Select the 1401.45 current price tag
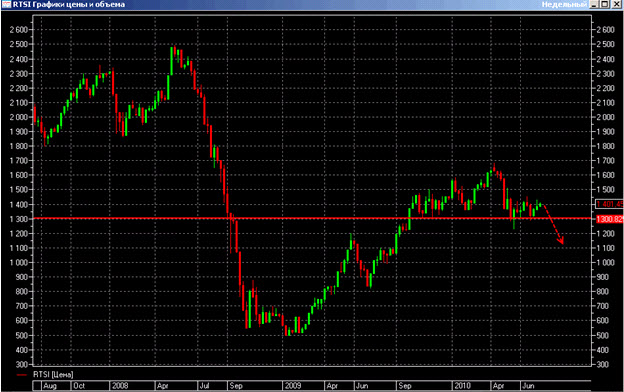 coord(610,204)
